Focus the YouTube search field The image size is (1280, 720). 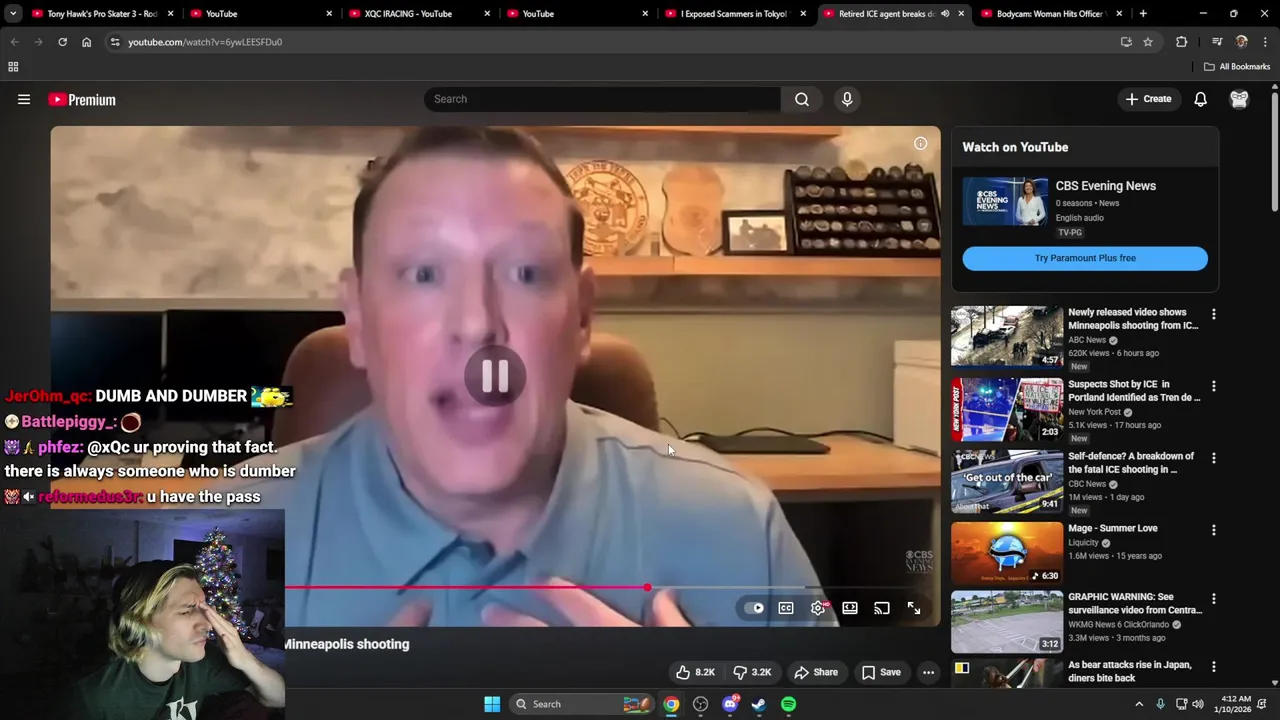602,99
